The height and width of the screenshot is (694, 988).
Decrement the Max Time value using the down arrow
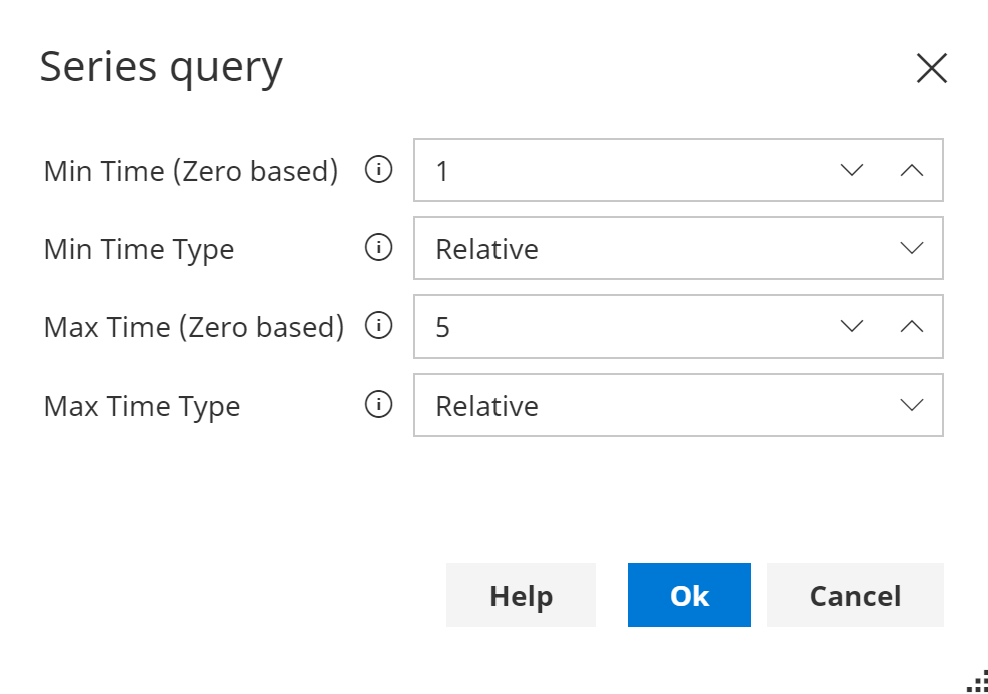851,326
